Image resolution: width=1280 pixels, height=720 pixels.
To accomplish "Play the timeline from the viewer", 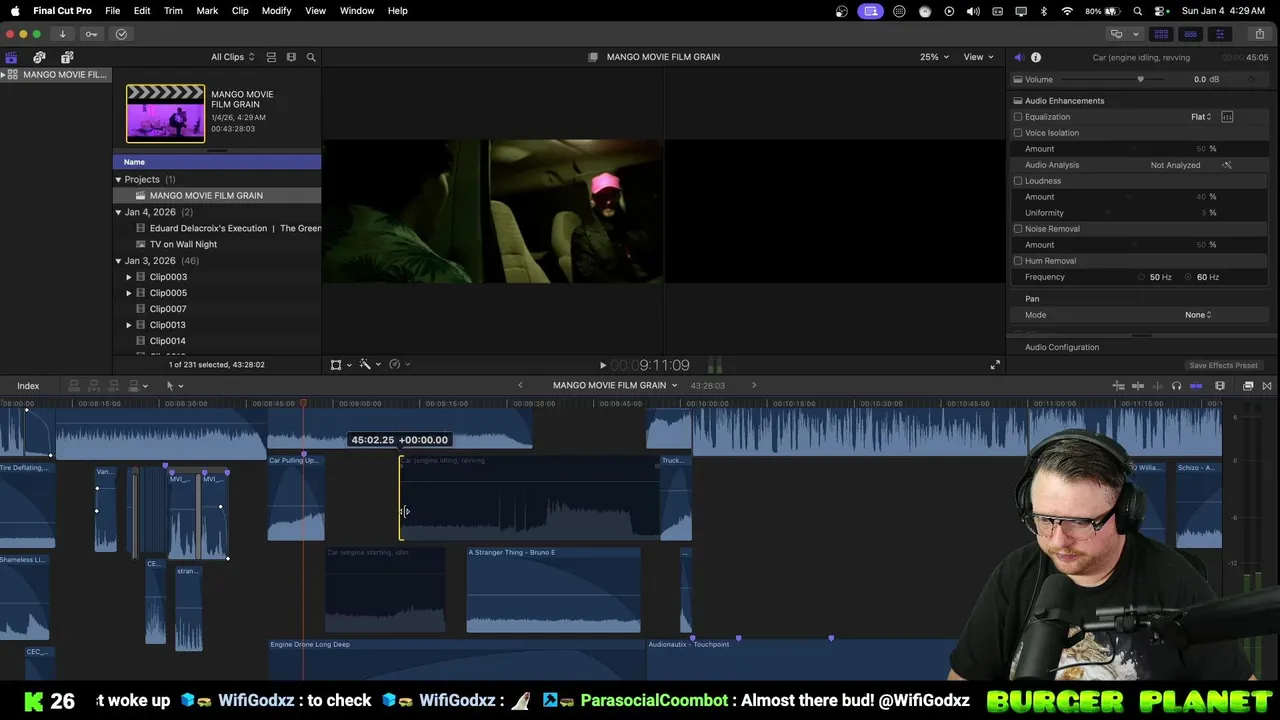I will pyautogui.click(x=602, y=366).
